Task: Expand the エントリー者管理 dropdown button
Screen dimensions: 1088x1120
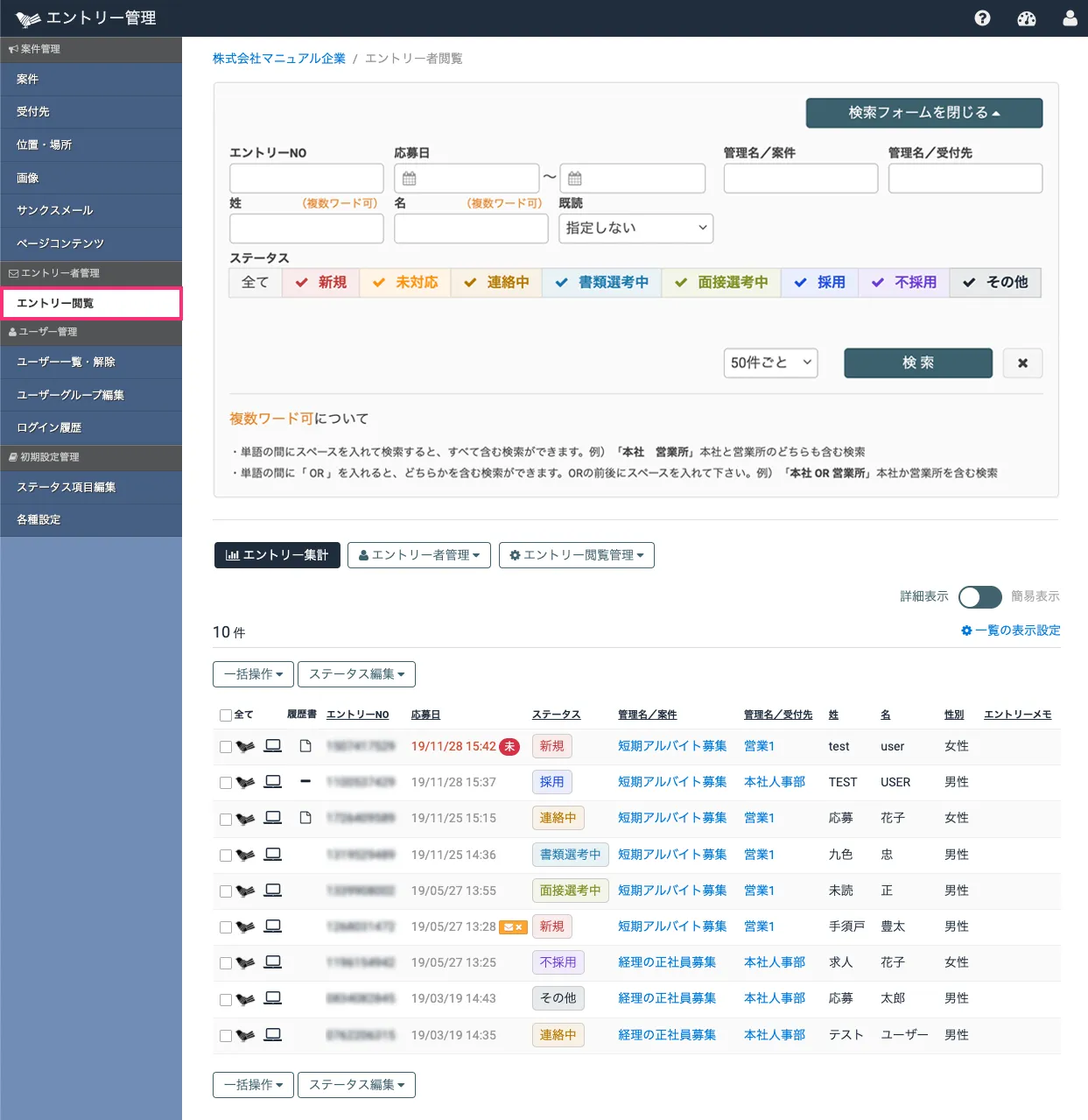Action: pos(419,555)
